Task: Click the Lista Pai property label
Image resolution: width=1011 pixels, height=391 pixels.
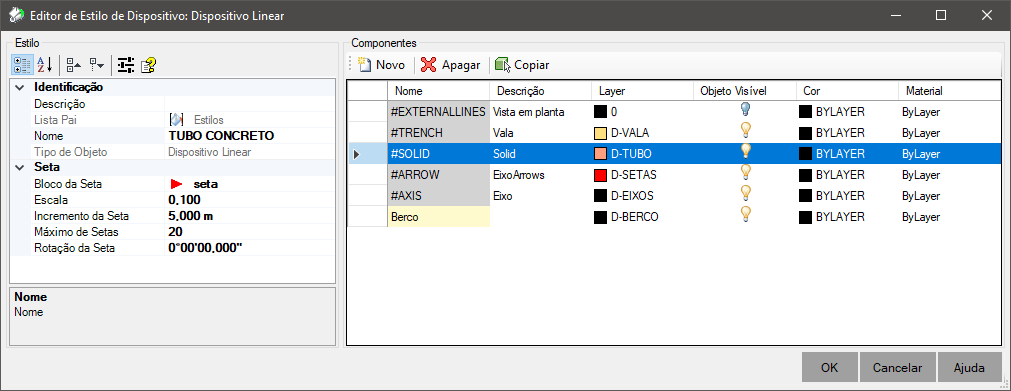Action: (x=54, y=119)
